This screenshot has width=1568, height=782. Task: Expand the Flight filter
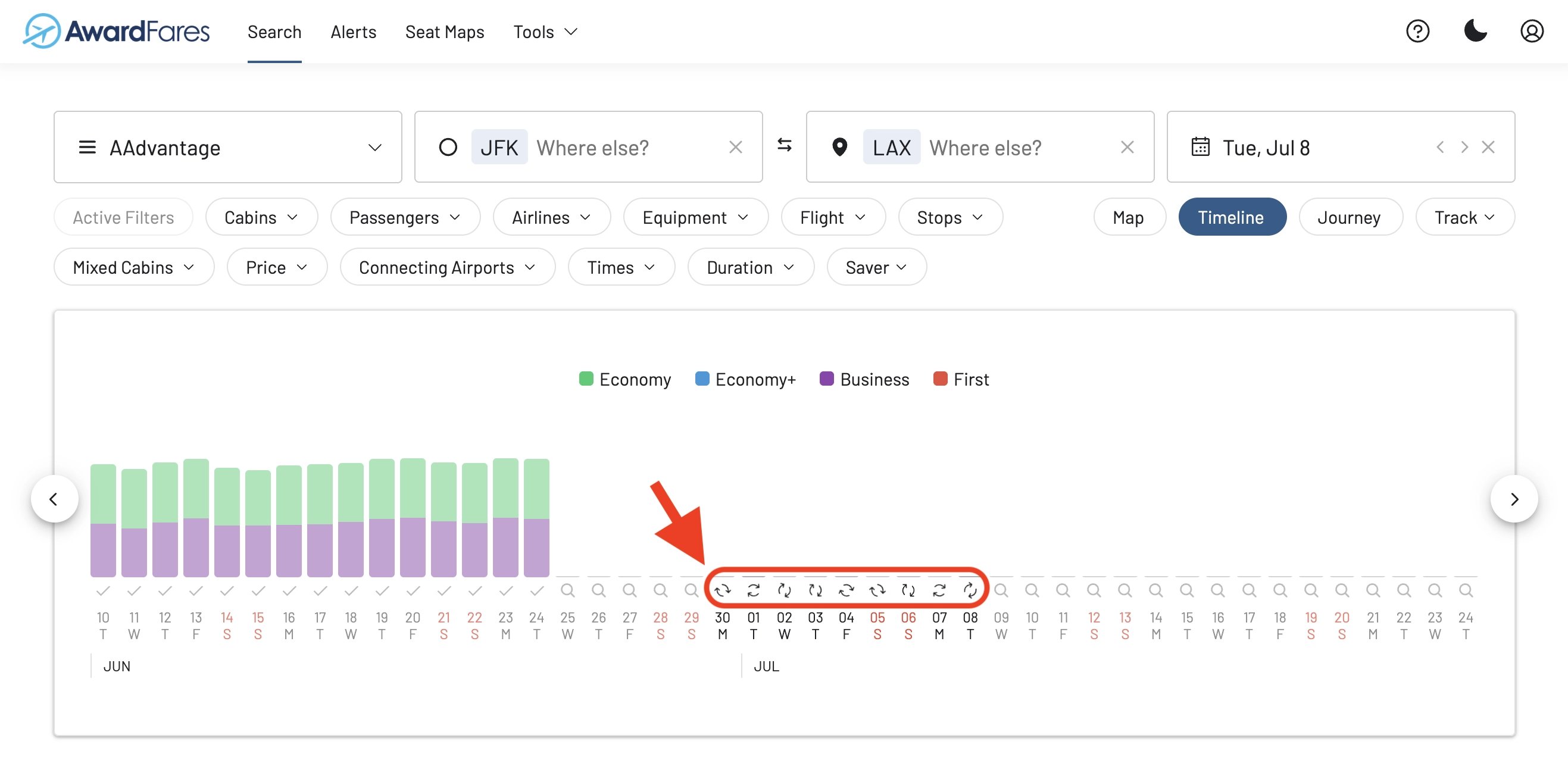833,217
